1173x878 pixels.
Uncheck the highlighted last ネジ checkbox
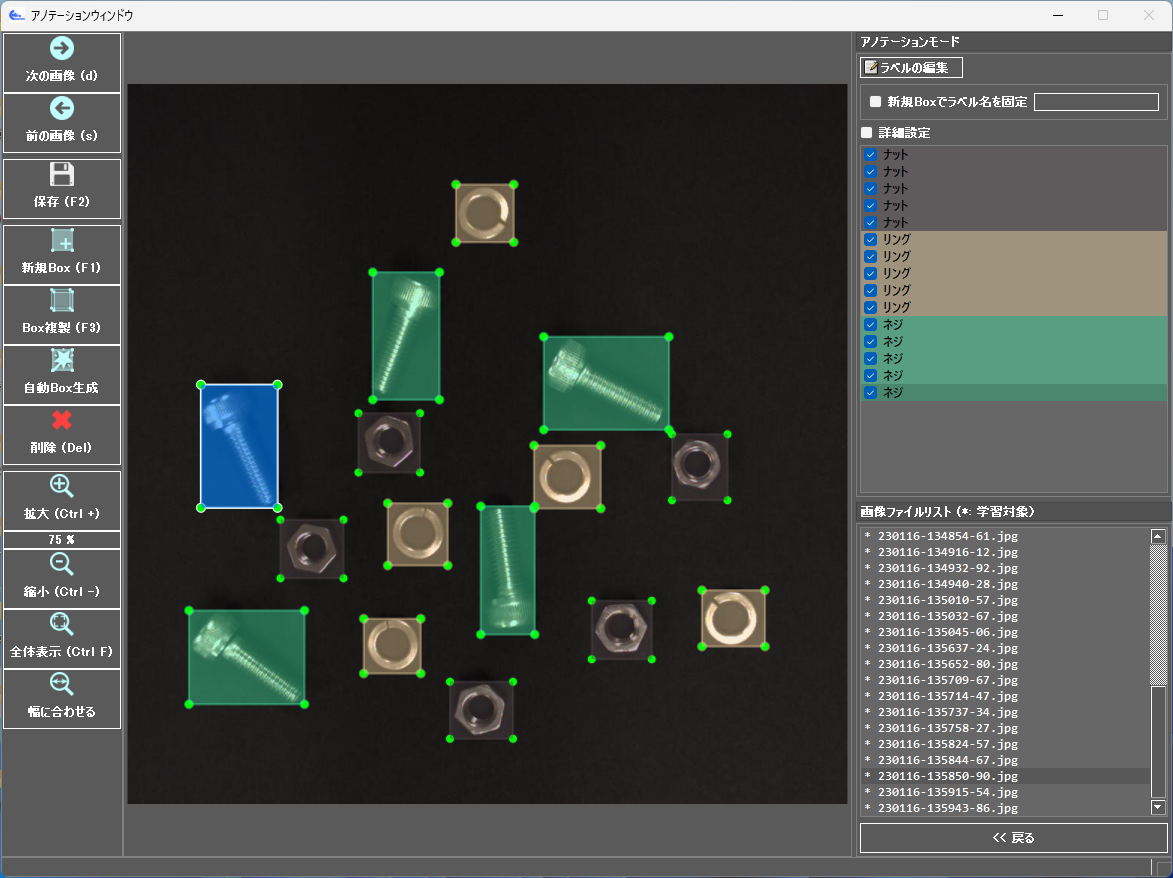pos(871,393)
